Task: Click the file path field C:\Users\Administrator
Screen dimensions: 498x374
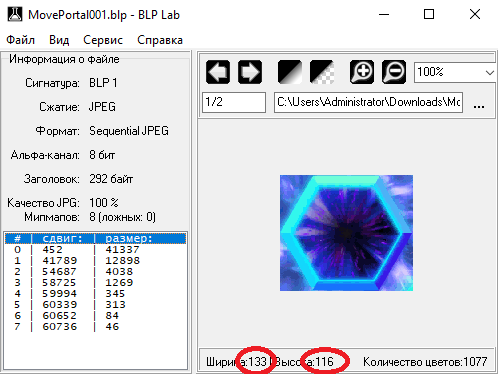Action: tap(368, 102)
